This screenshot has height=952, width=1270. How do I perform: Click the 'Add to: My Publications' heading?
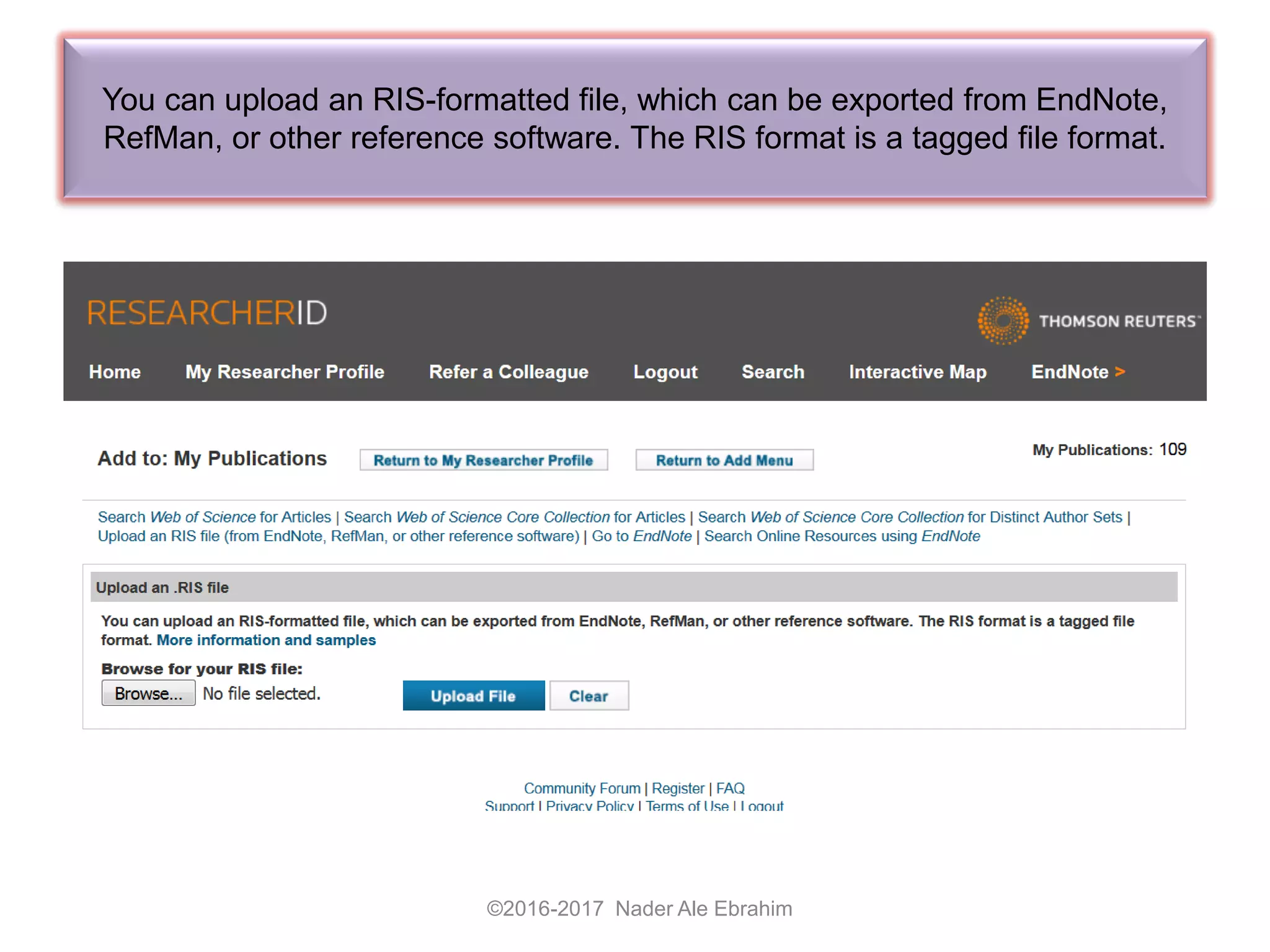[x=212, y=459]
